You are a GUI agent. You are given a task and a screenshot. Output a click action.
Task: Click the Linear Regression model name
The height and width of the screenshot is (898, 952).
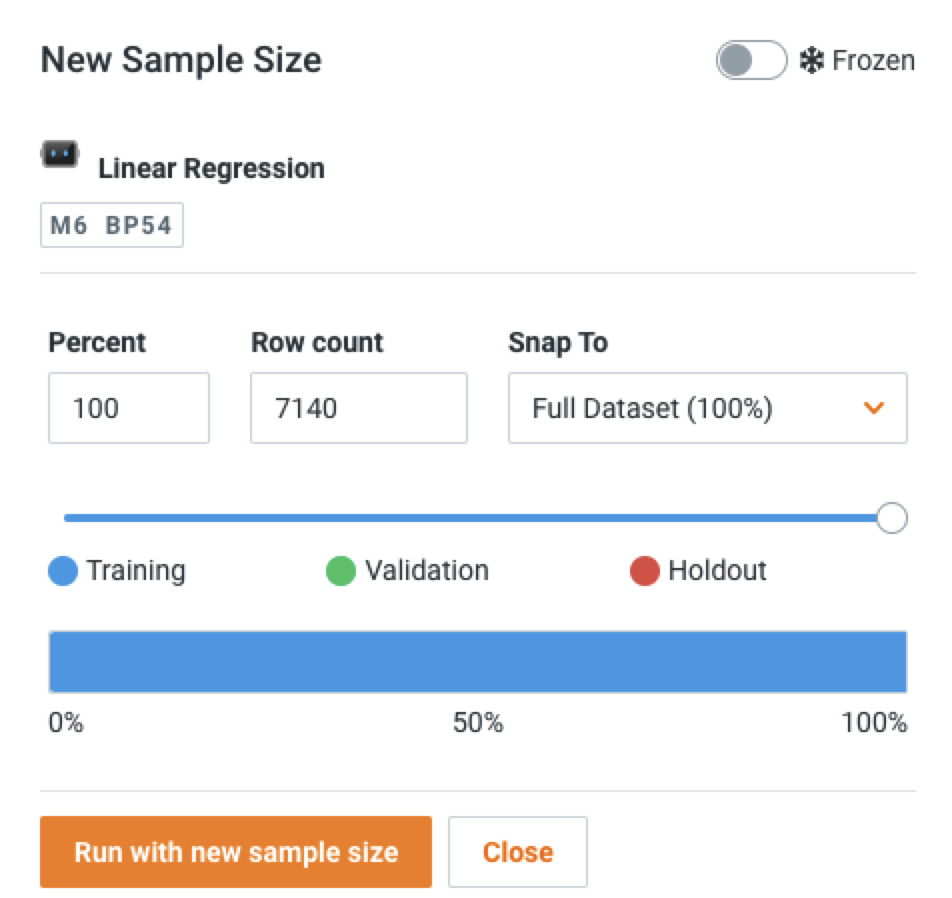click(211, 168)
